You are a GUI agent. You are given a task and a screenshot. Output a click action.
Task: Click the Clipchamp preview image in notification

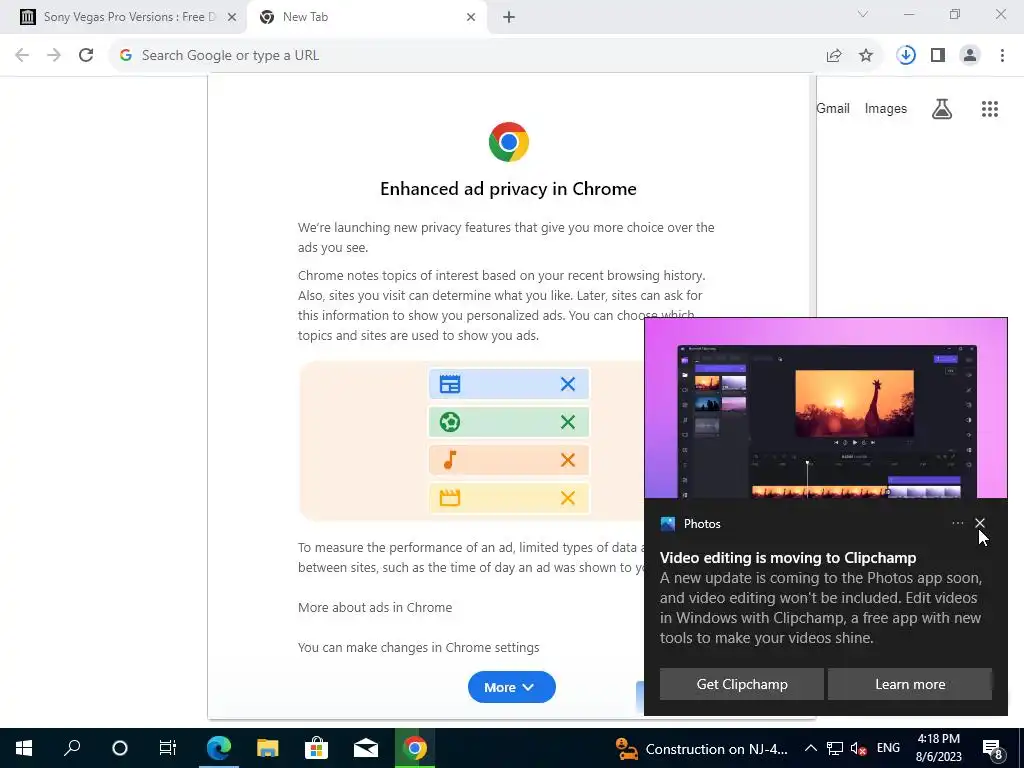826,408
